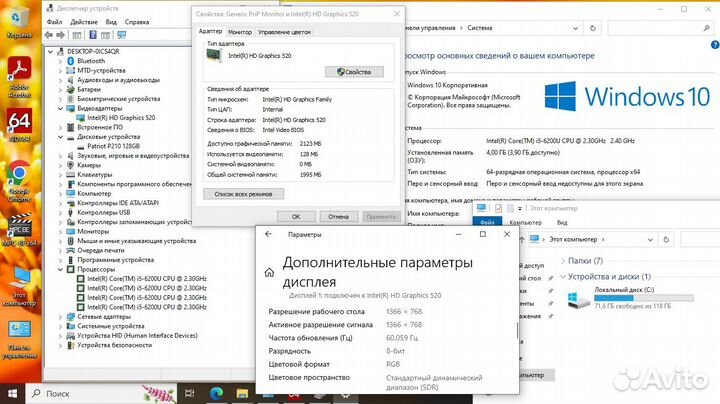The height and width of the screenshot is (404, 720).
Task: Open 'Панель управления' desktop icon
Action: (x=19, y=340)
